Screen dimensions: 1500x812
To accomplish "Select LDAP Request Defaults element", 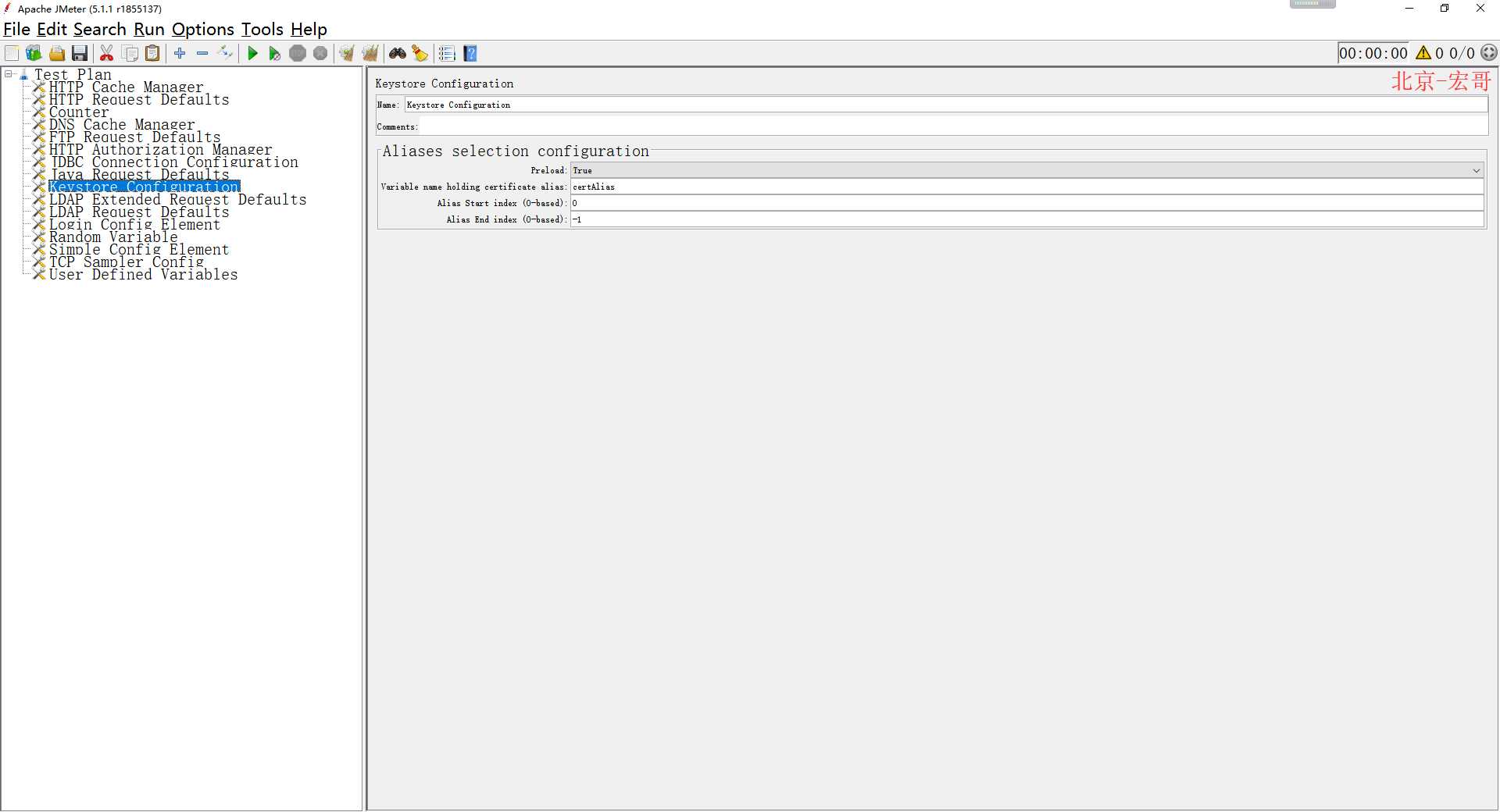I will pyautogui.click(x=139, y=212).
